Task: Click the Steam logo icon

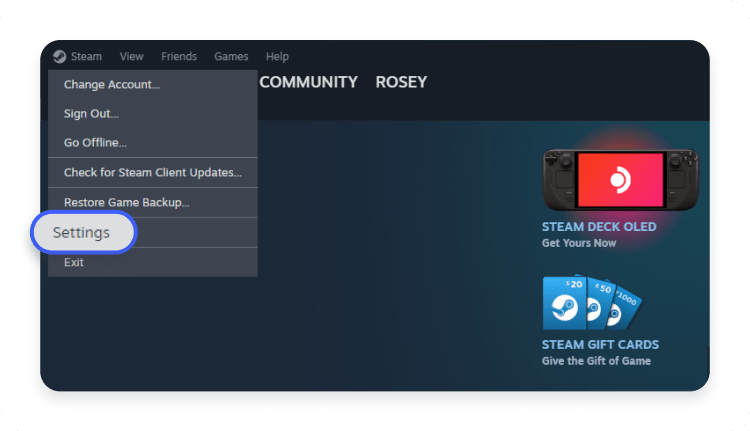Action: pos(59,56)
